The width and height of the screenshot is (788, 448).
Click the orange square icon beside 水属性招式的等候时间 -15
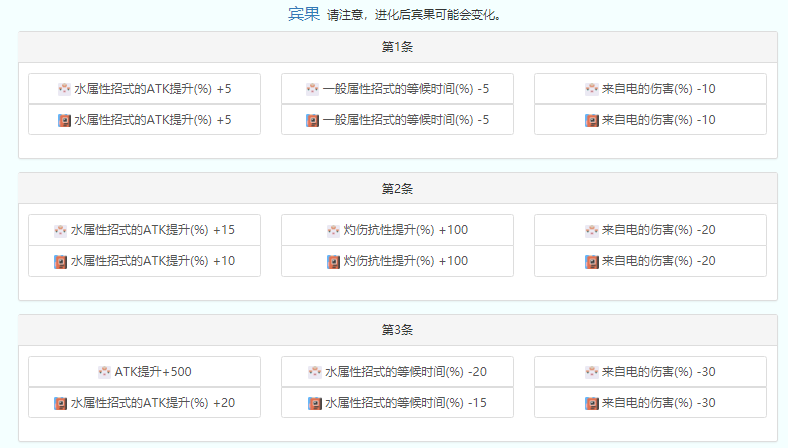pos(315,403)
